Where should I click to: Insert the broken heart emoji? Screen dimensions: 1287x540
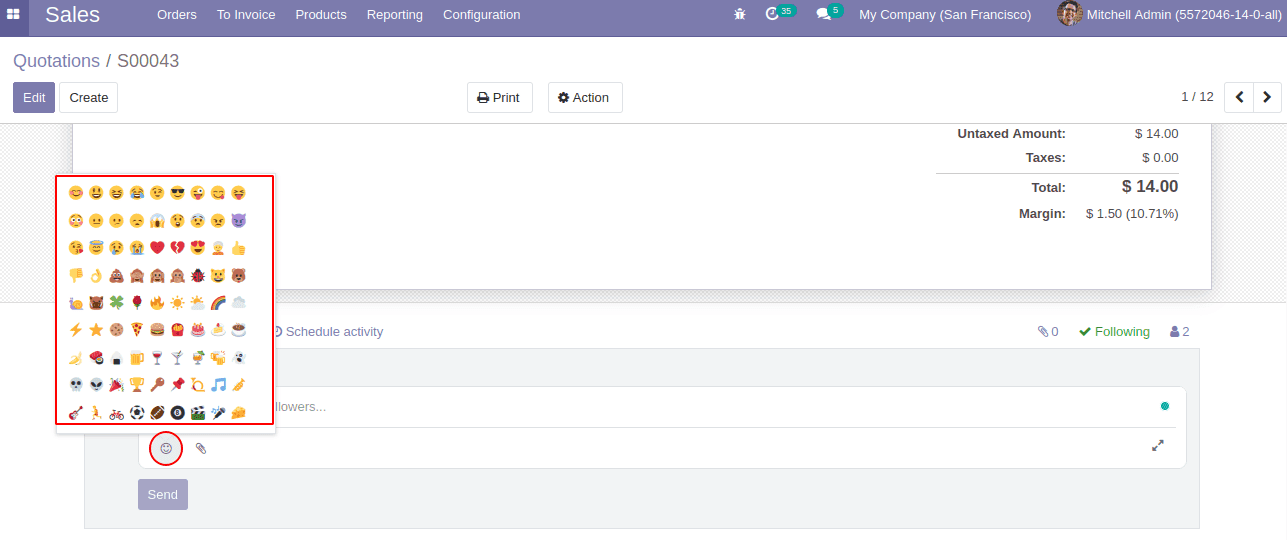177,248
